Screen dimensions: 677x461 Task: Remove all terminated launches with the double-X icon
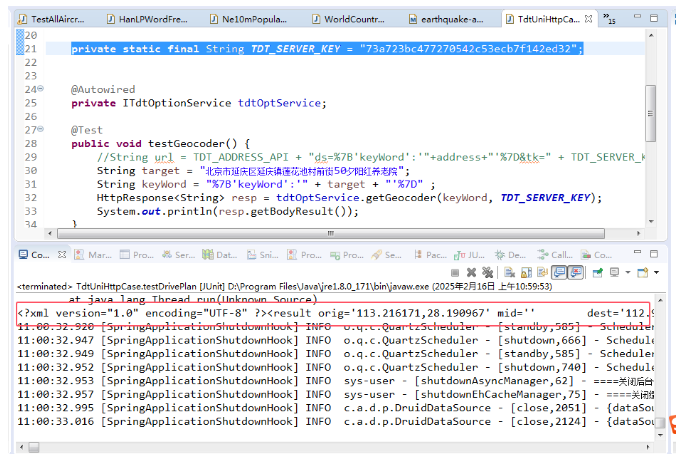pos(487,272)
